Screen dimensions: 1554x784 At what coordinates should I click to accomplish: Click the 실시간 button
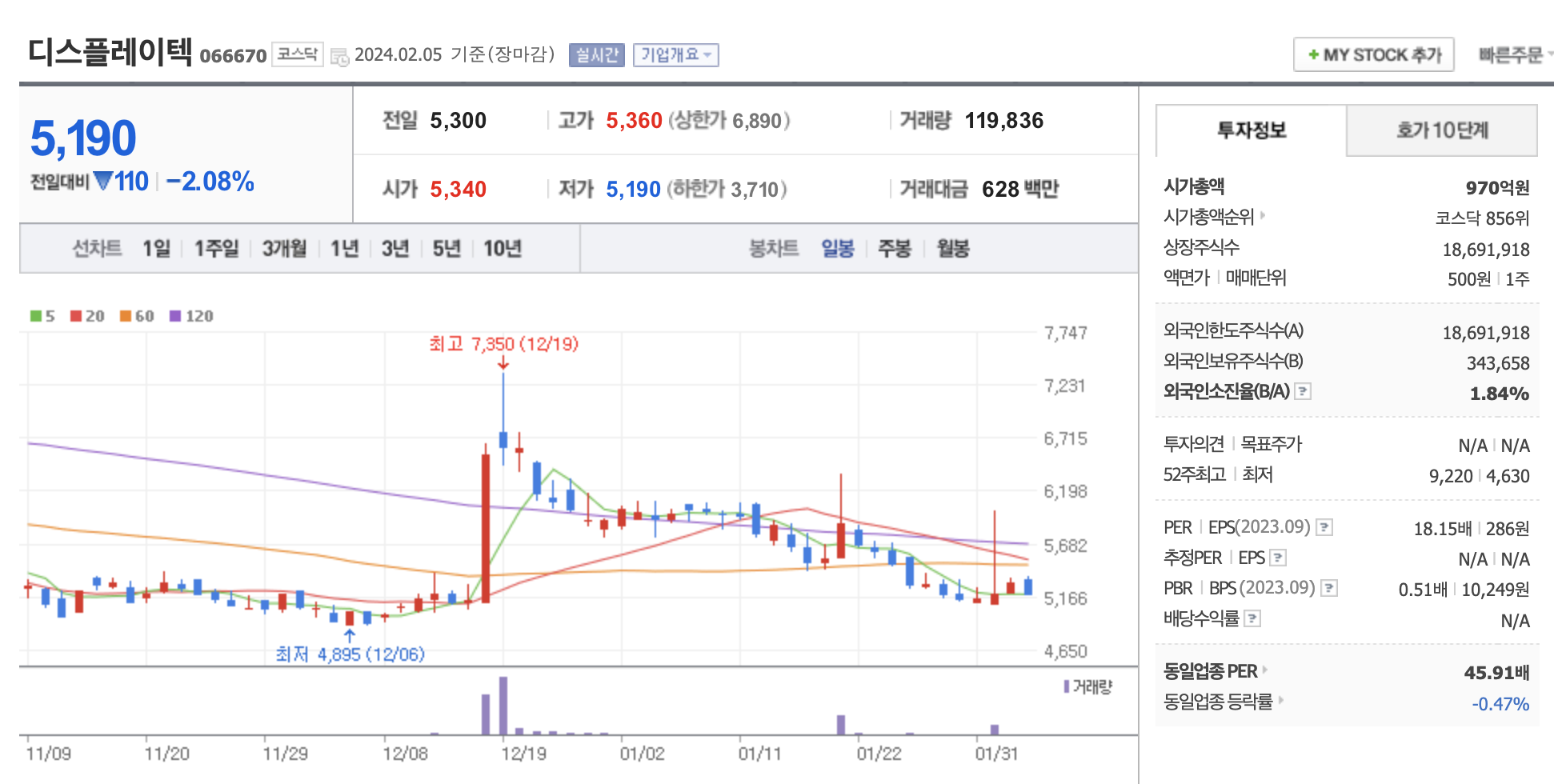tap(597, 55)
